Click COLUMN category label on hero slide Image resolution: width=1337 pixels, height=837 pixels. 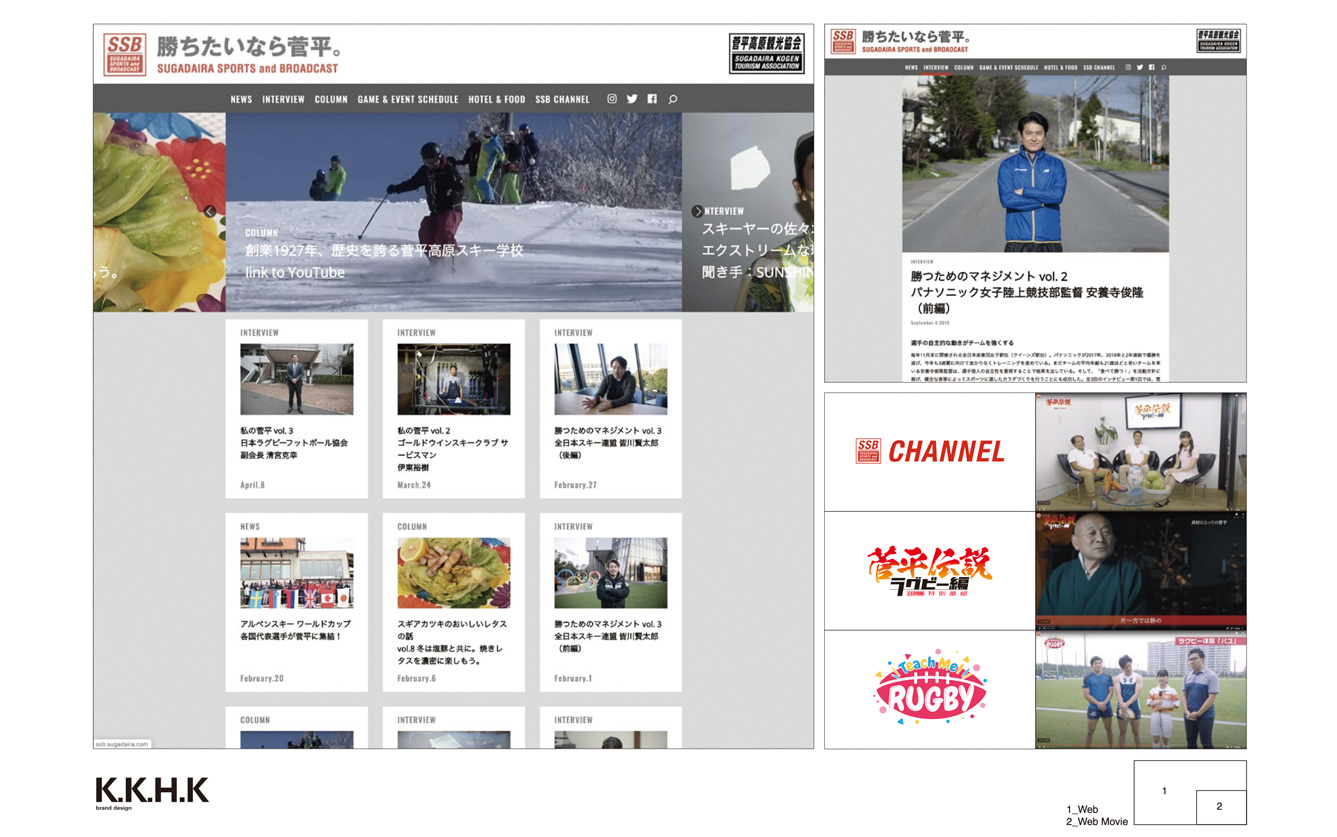click(x=261, y=232)
